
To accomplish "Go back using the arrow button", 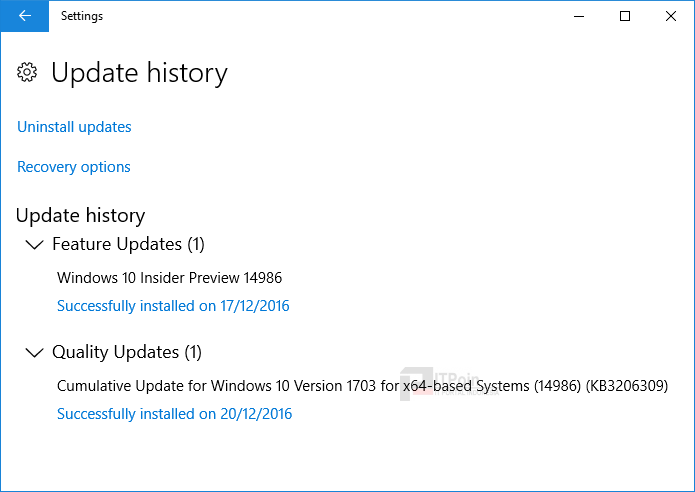I will point(24,16).
